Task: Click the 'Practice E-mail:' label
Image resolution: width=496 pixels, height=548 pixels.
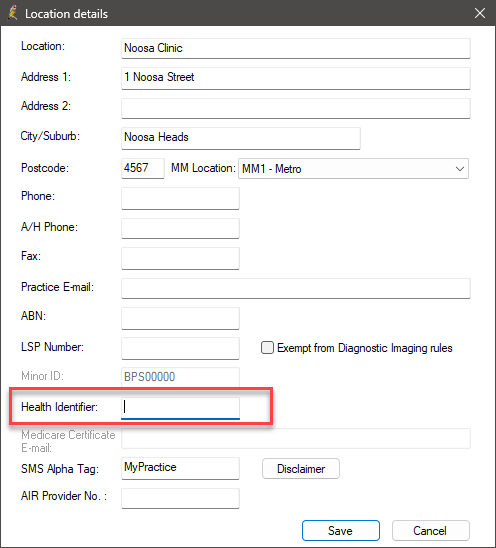Action: tap(57, 287)
